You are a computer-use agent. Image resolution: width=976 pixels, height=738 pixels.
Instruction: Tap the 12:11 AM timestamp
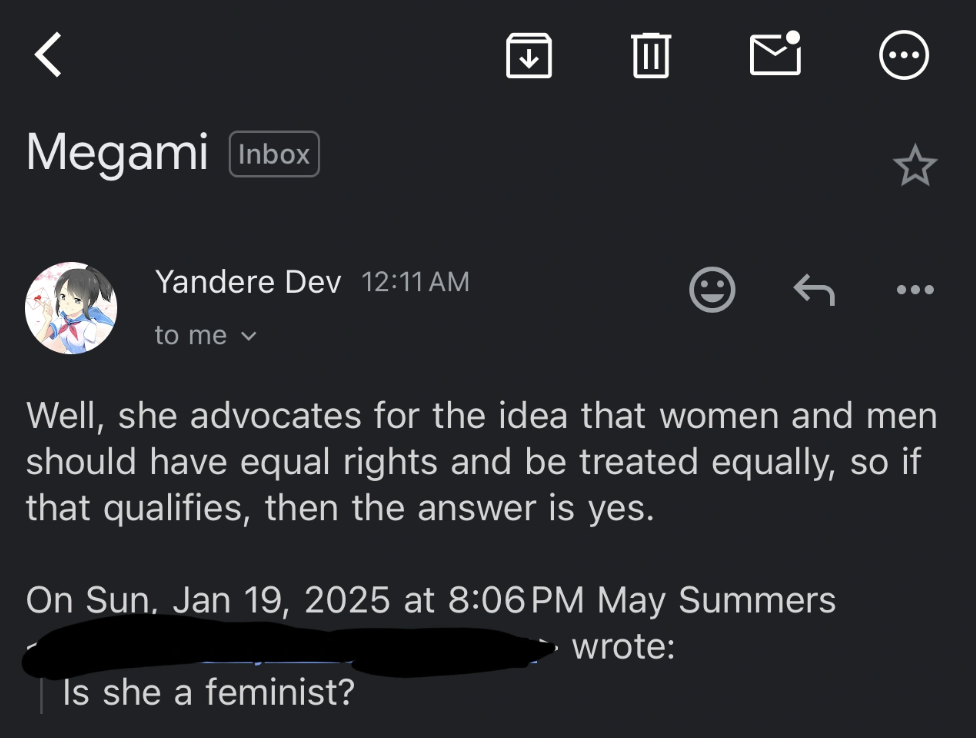tap(415, 283)
